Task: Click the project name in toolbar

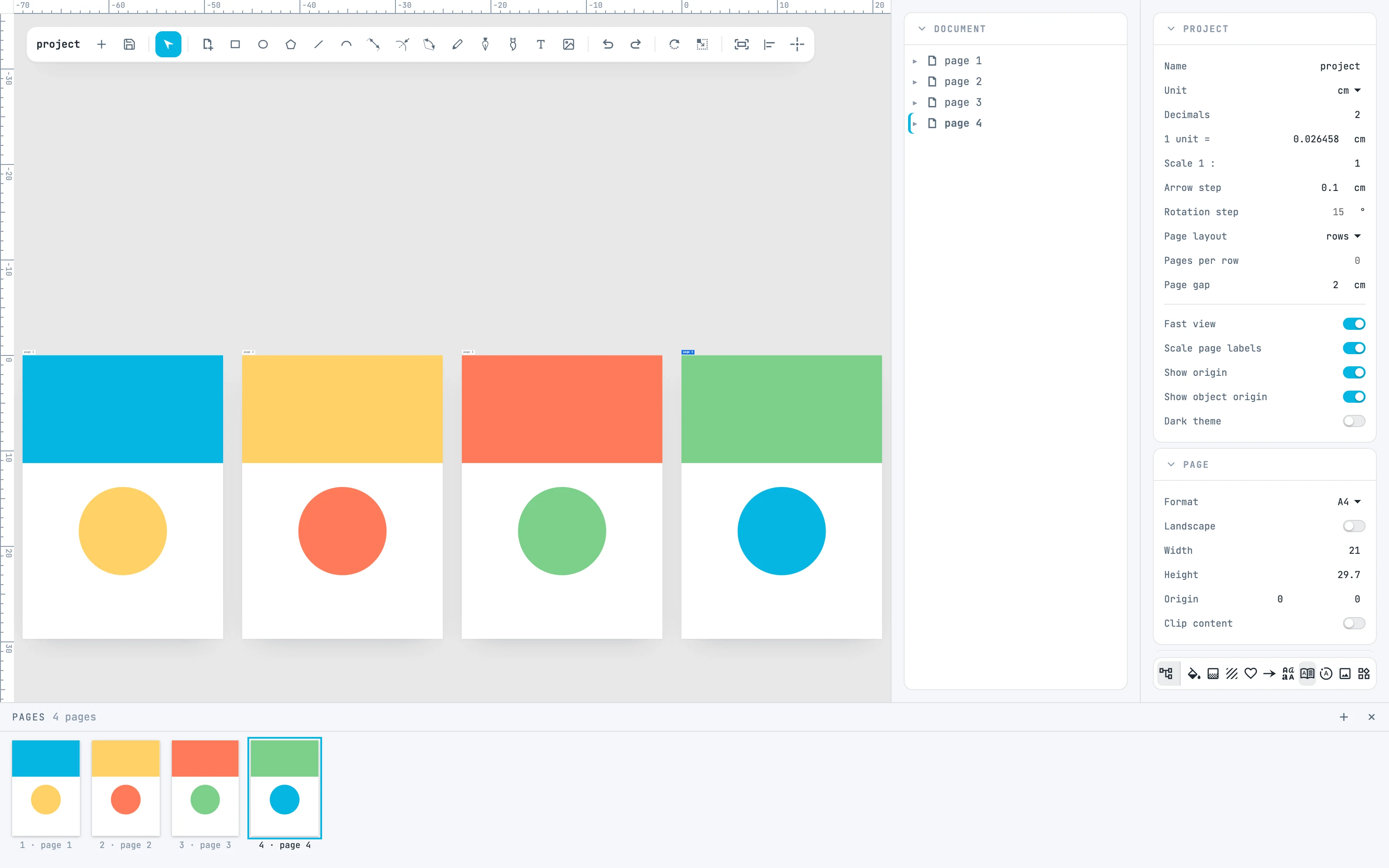Action: tap(58, 44)
